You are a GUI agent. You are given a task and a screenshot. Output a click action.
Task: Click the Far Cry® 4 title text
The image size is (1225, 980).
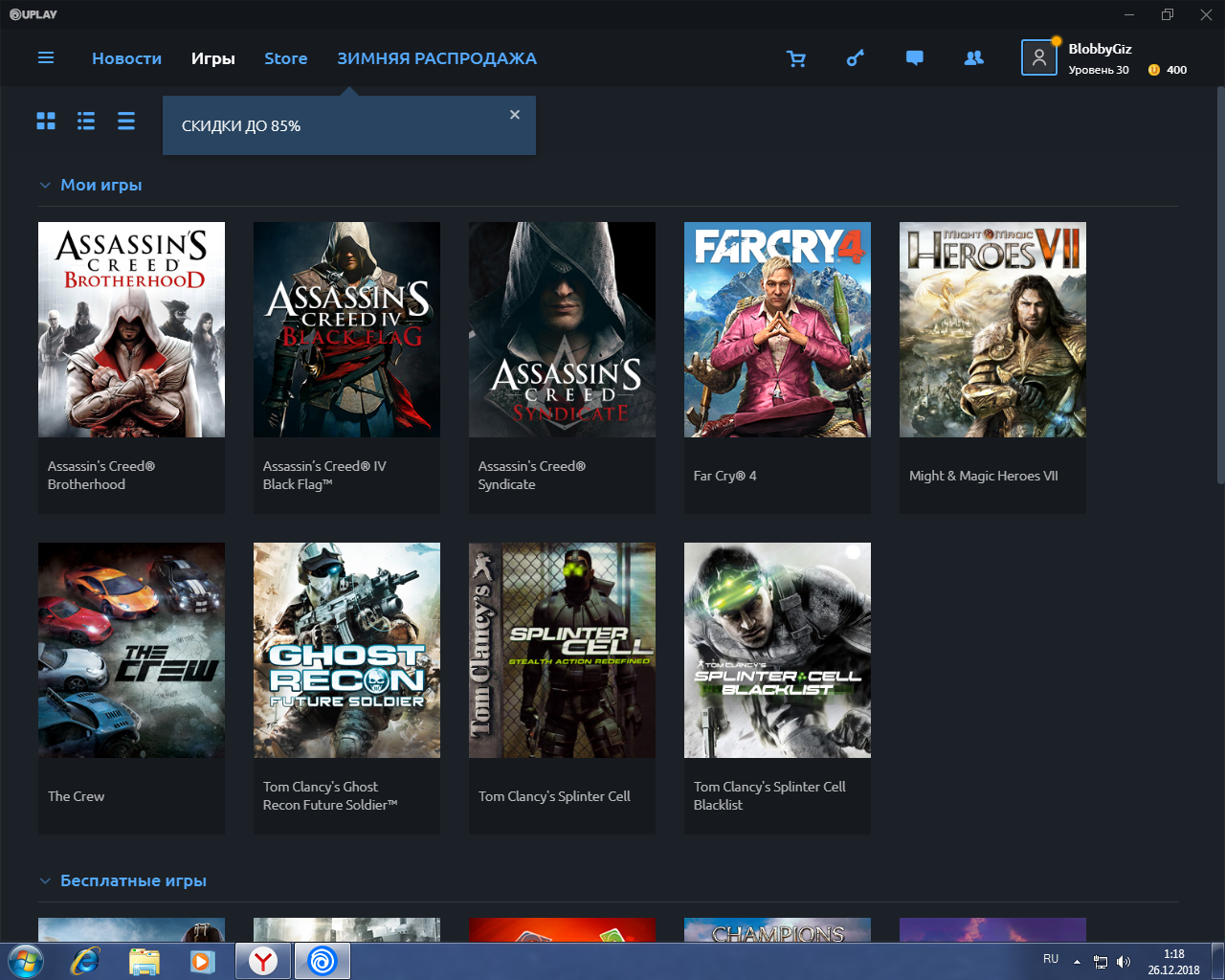pyautogui.click(x=724, y=476)
